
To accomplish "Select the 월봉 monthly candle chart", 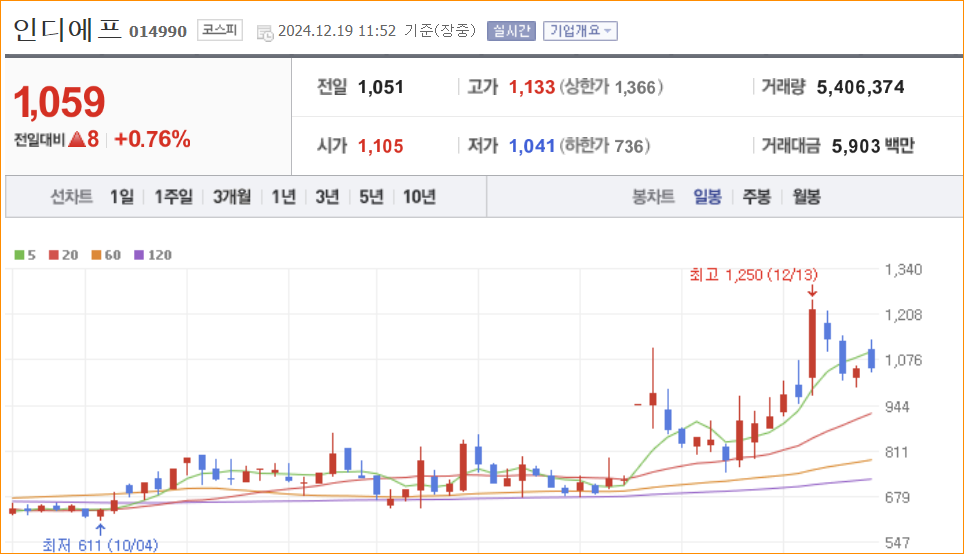I will point(806,197).
